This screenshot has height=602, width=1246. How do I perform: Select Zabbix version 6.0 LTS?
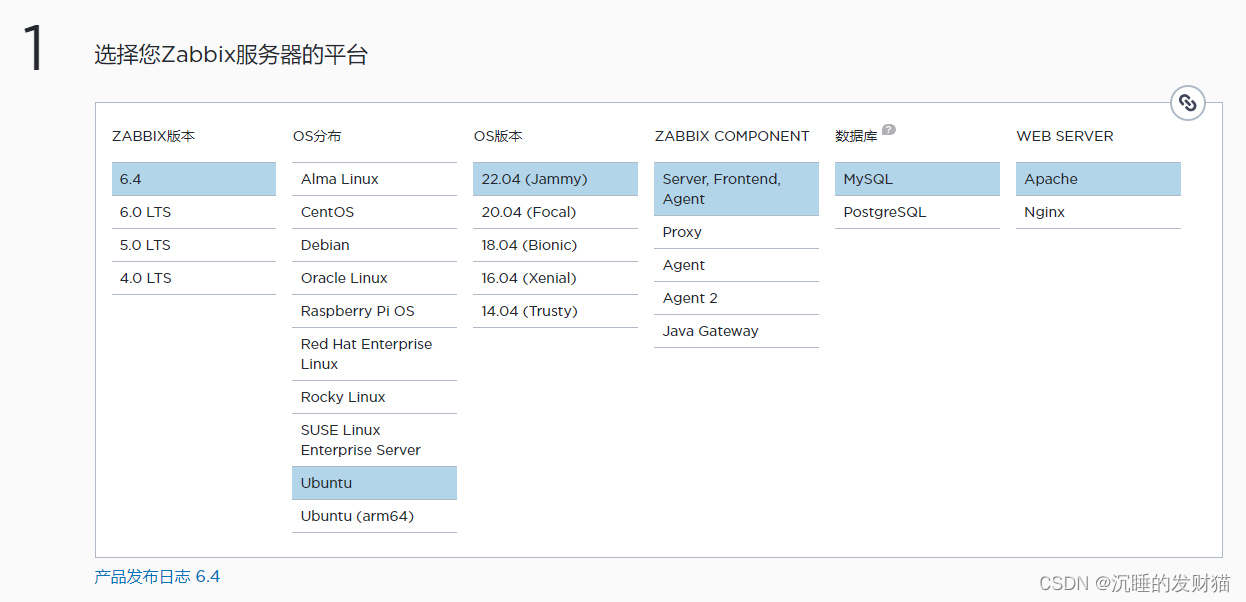(194, 212)
